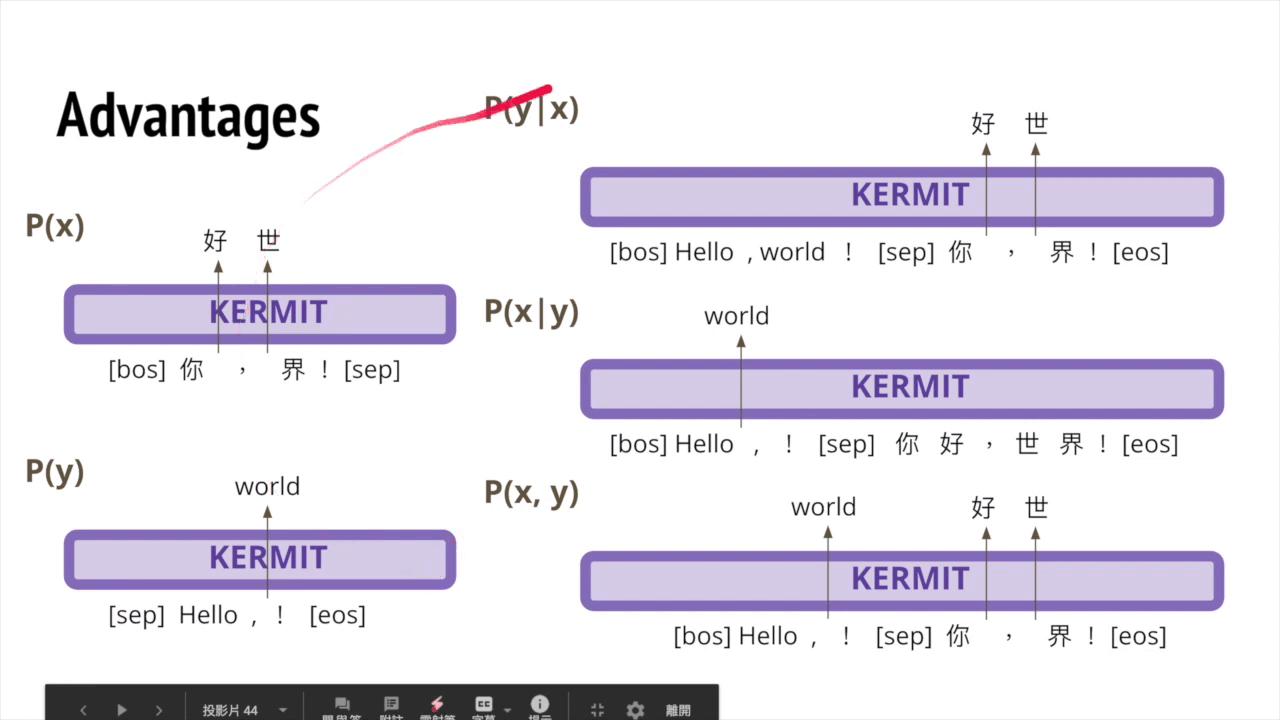The width and height of the screenshot is (1280, 720).
Task: Open the tips info icon
Action: click(540, 708)
